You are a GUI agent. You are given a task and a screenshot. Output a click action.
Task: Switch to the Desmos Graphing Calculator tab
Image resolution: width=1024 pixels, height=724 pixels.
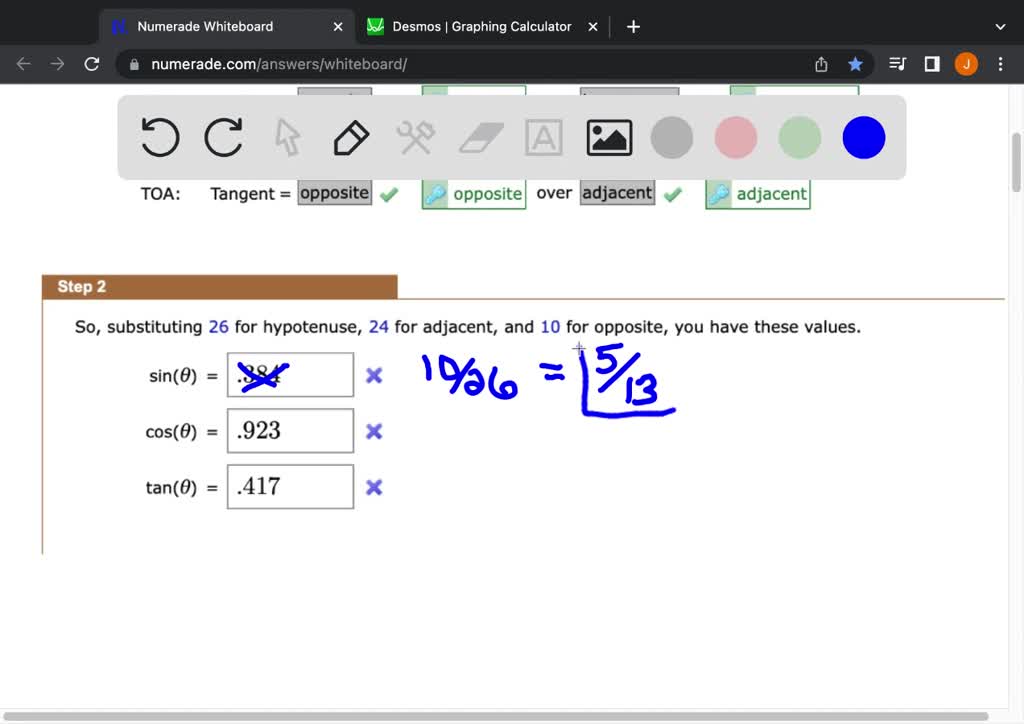[x=480, y=26]
